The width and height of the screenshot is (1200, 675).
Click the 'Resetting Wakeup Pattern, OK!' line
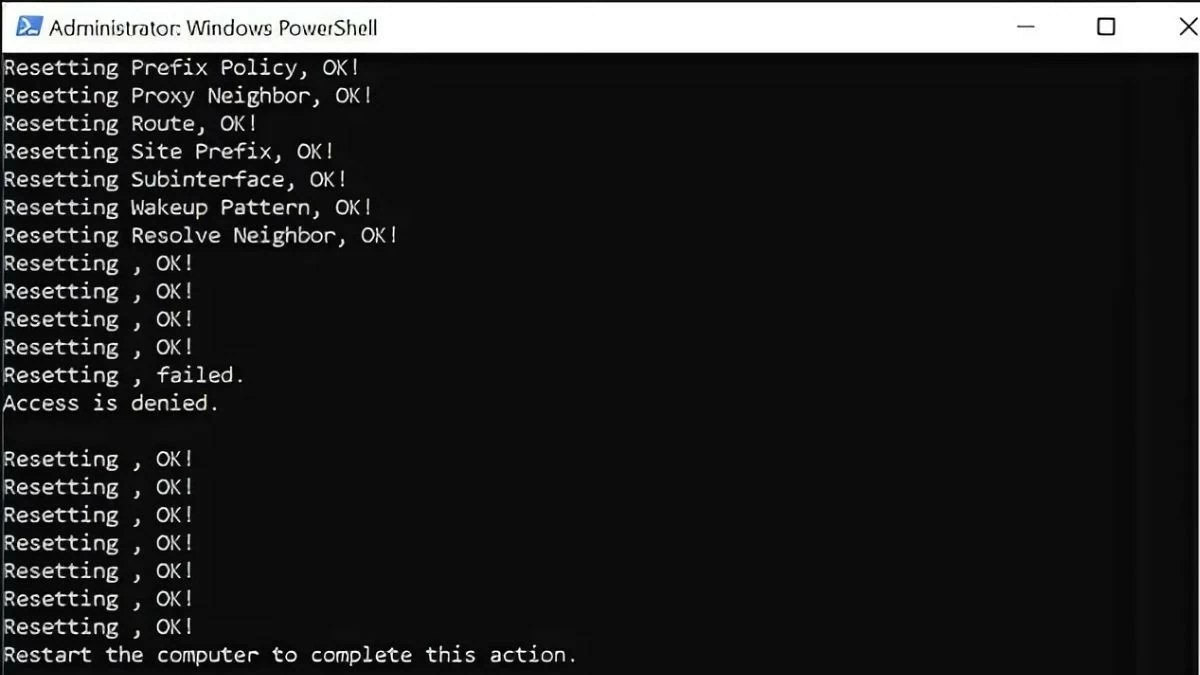[x=187, y=208]
